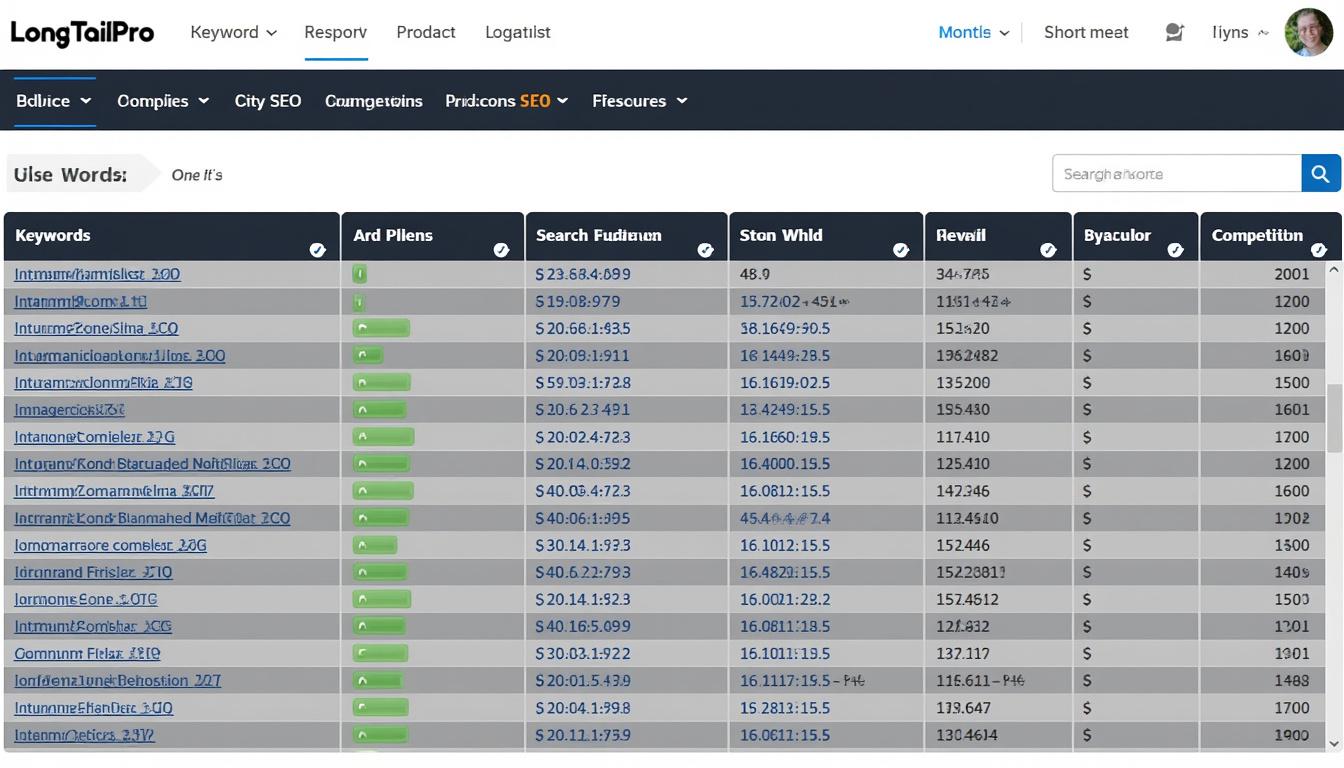Click the Short meet link
Screen dimensions: 1344x768
click(x=1085, y=32)
